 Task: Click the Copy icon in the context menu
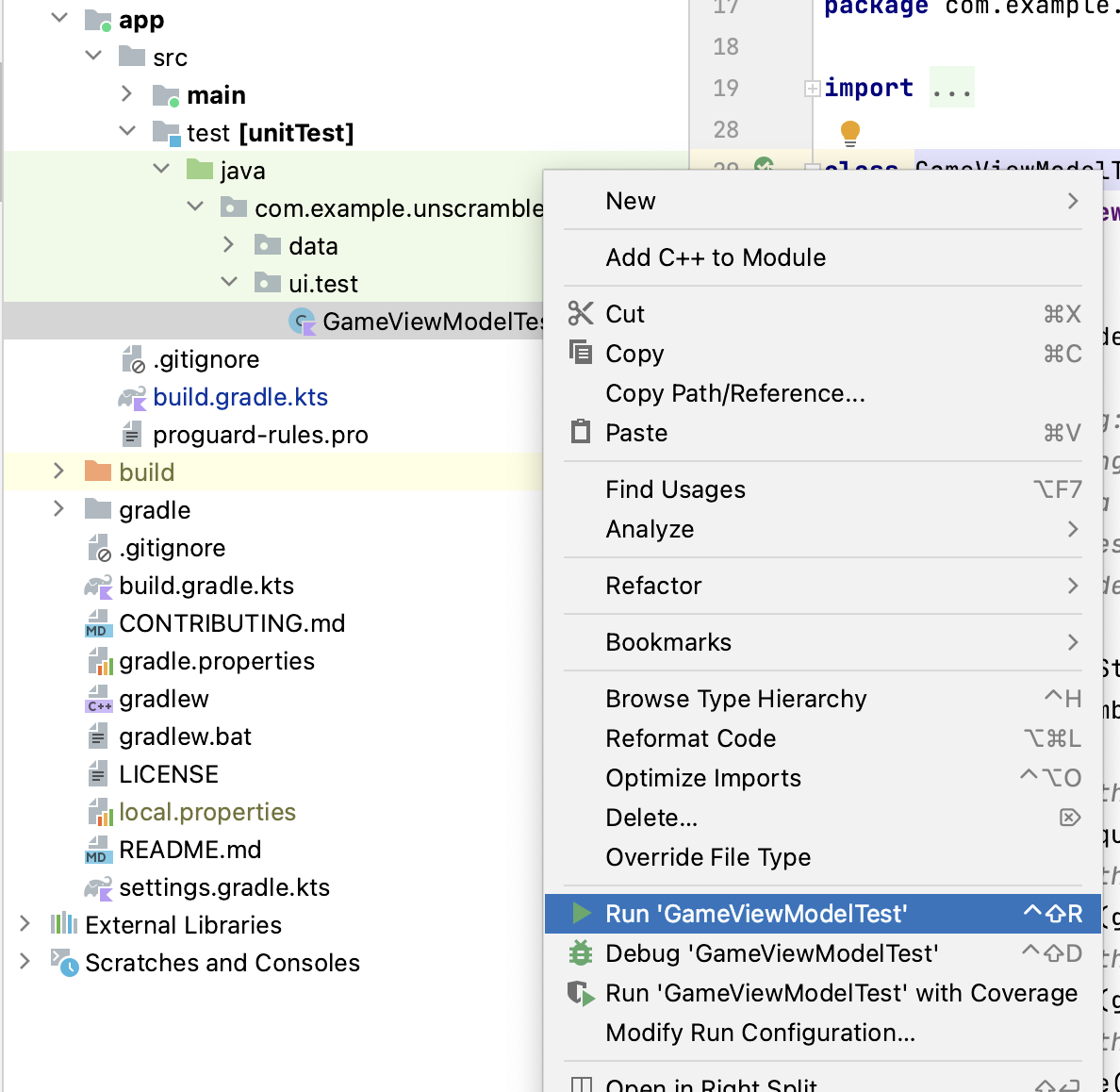[x=581, y=353]
